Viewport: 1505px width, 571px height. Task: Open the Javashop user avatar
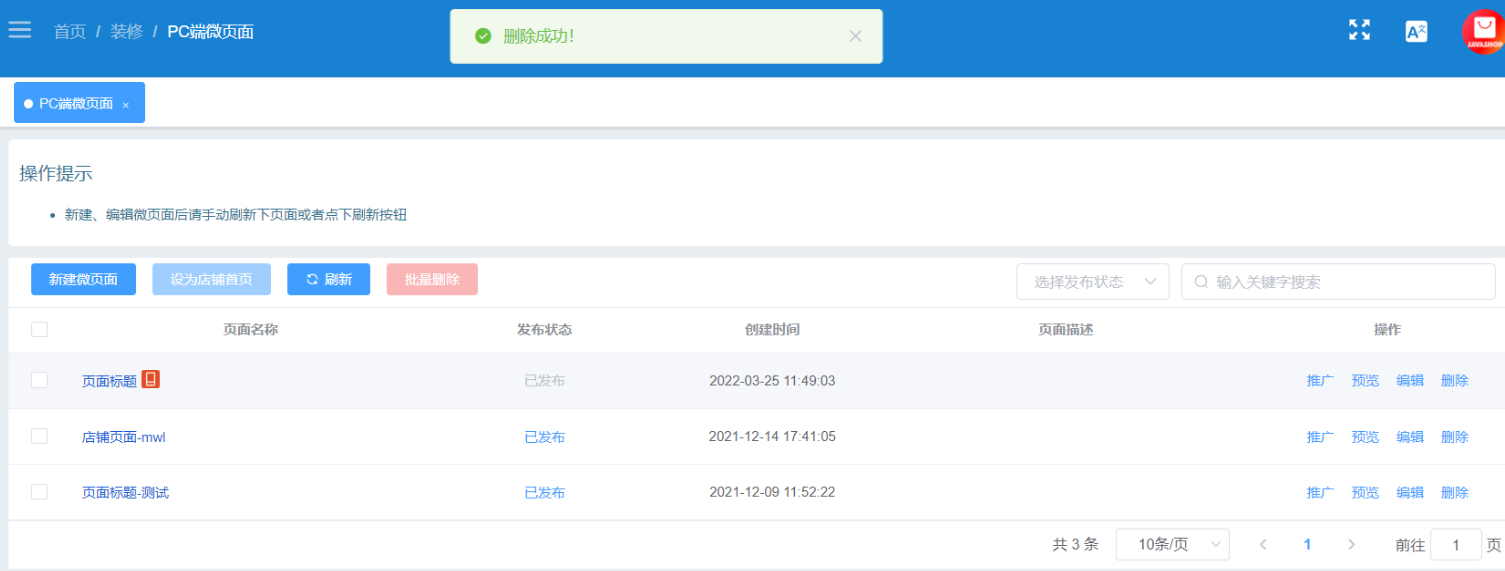(x=1484, y=31)
